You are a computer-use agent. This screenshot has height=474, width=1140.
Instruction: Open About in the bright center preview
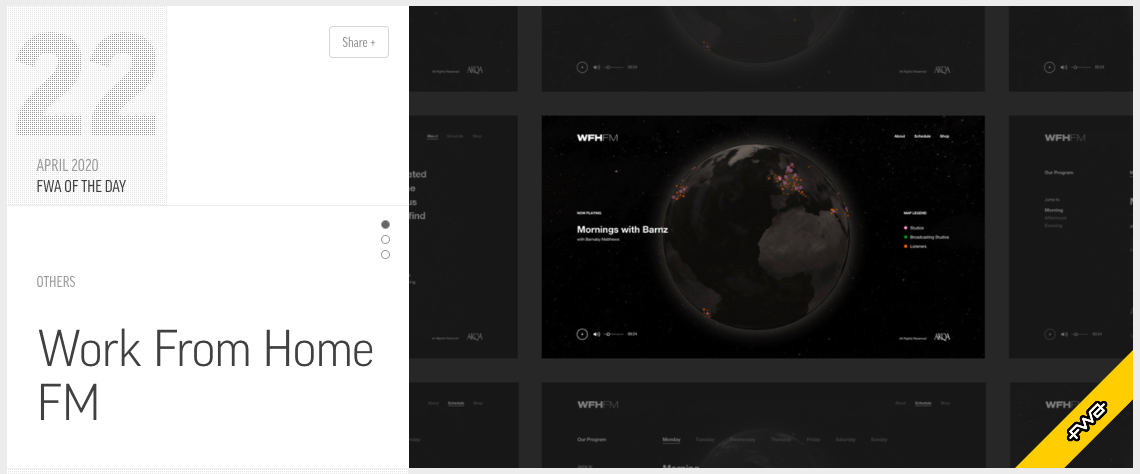coord(899,137)
